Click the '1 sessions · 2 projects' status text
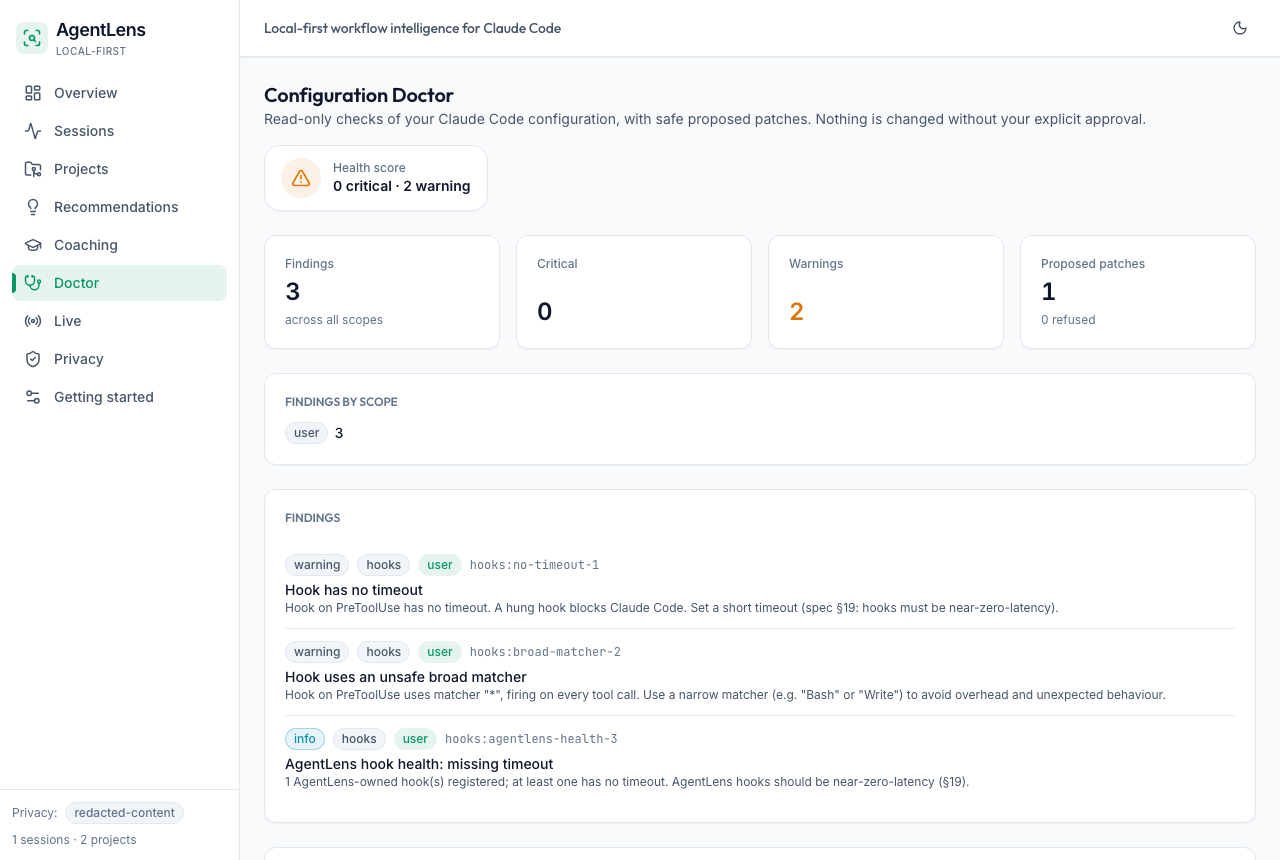Image resolution: width=1280 pixels, height=860 pixels. [74, 840]
